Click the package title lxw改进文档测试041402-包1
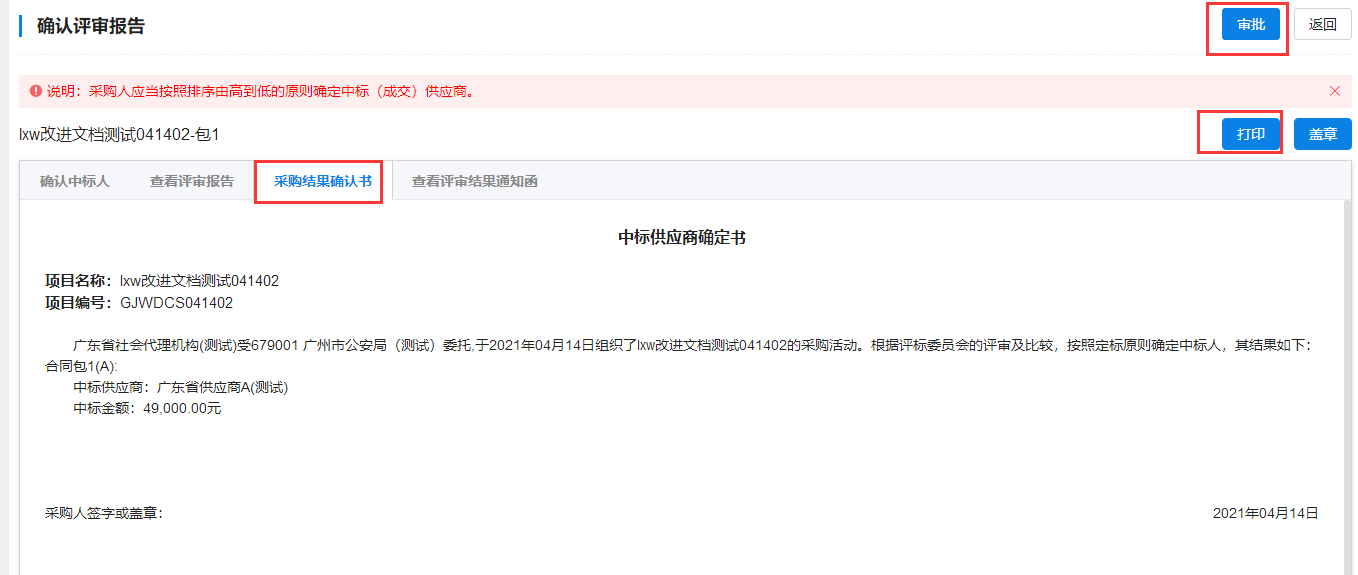The width and height of the screenshot is (1358, 575). click(119, 134)
